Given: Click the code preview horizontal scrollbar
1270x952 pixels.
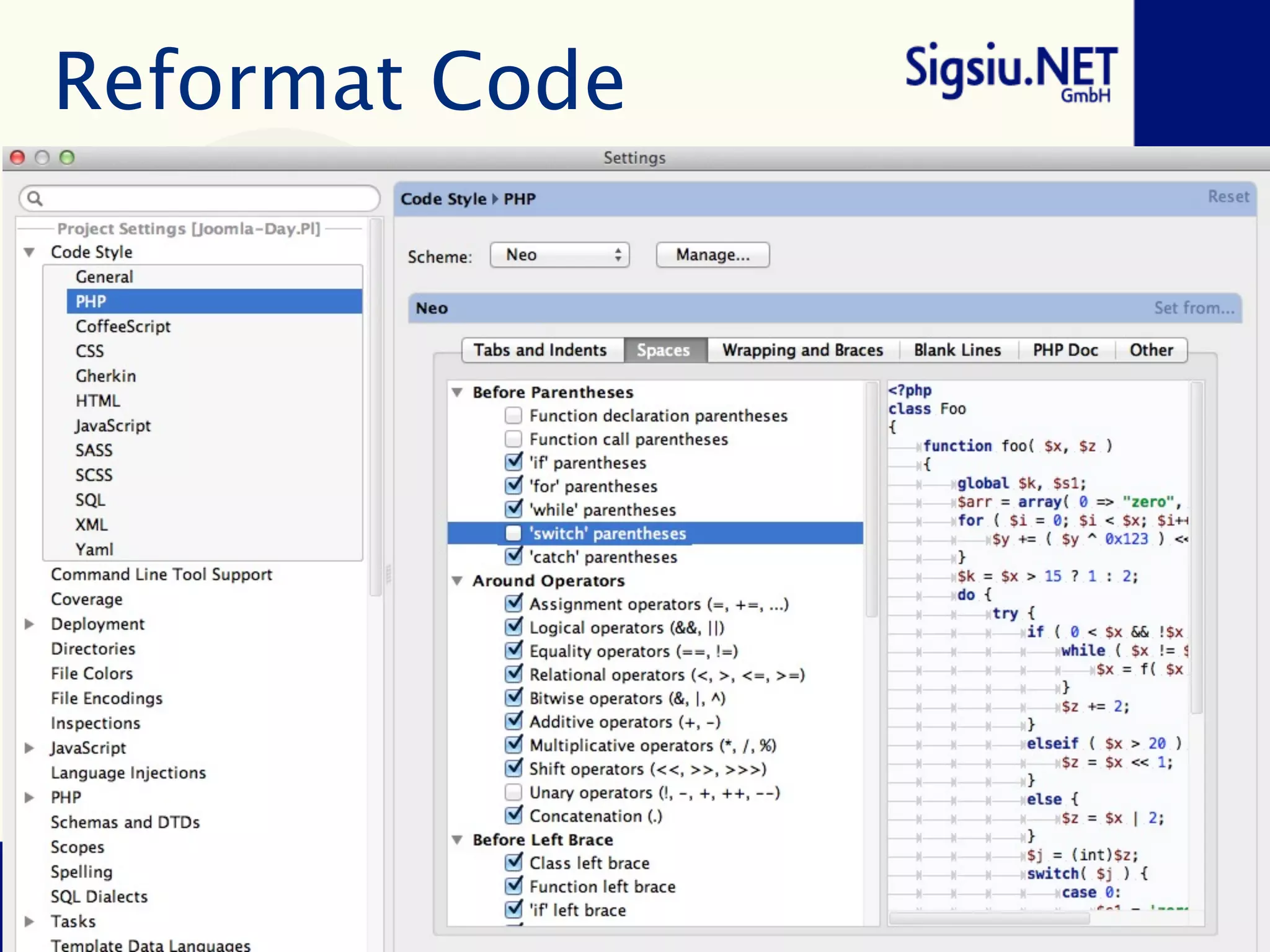Looking at the screenshot, I should pos(990,918).
